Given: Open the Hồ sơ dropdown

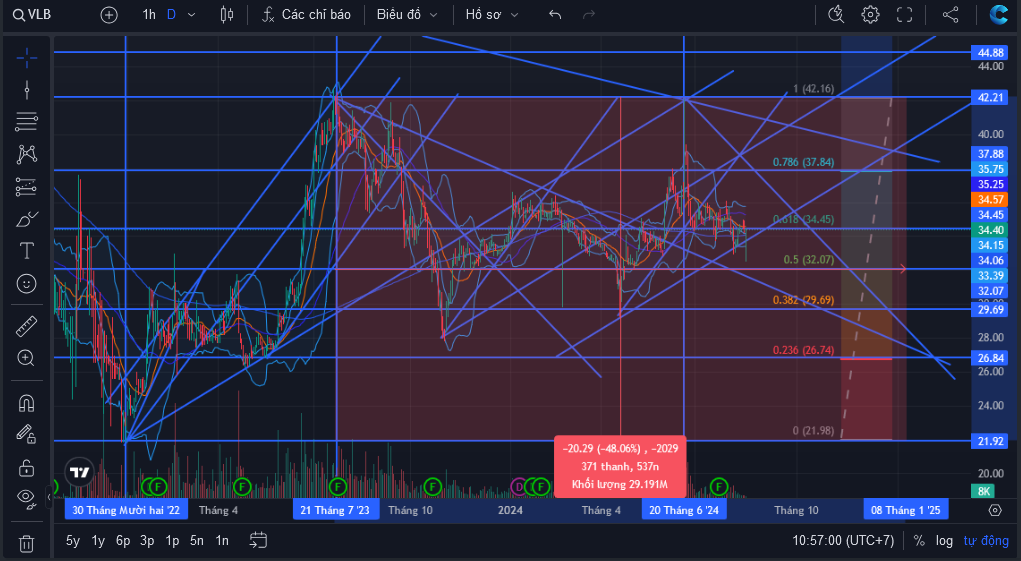Looking at the screenshot, I should coord(492,14).
